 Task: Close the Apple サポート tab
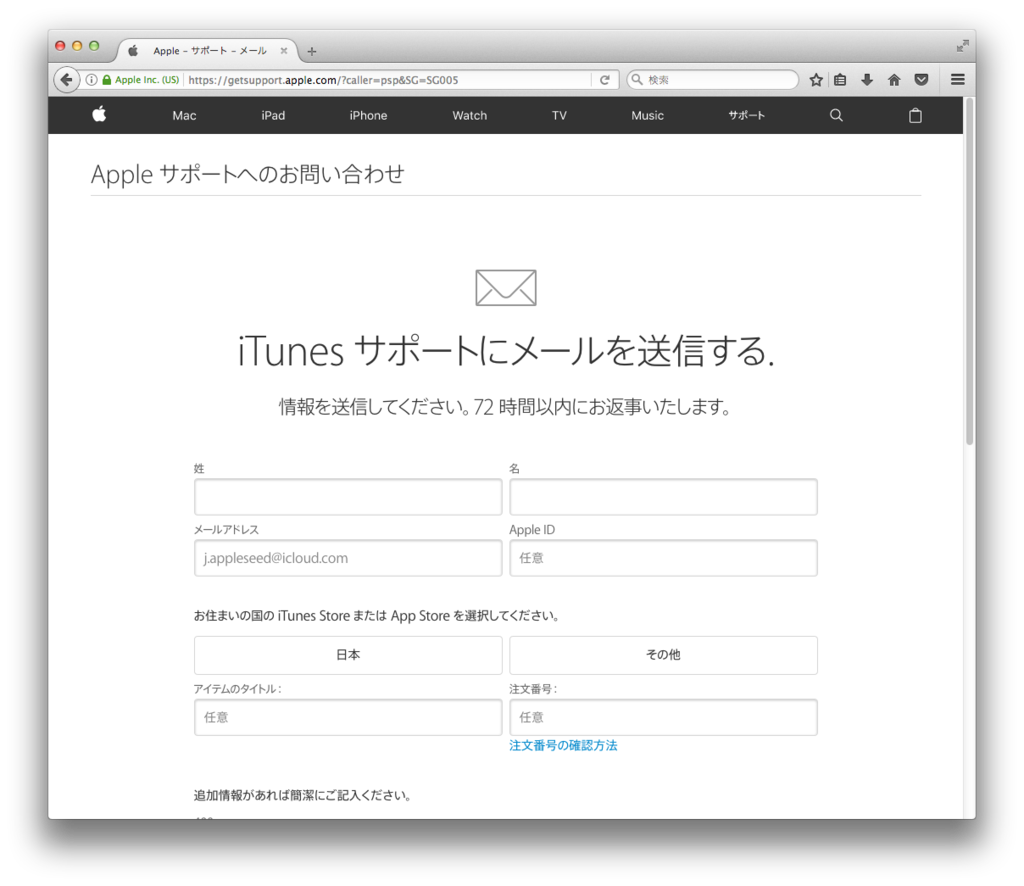(283, 50)
